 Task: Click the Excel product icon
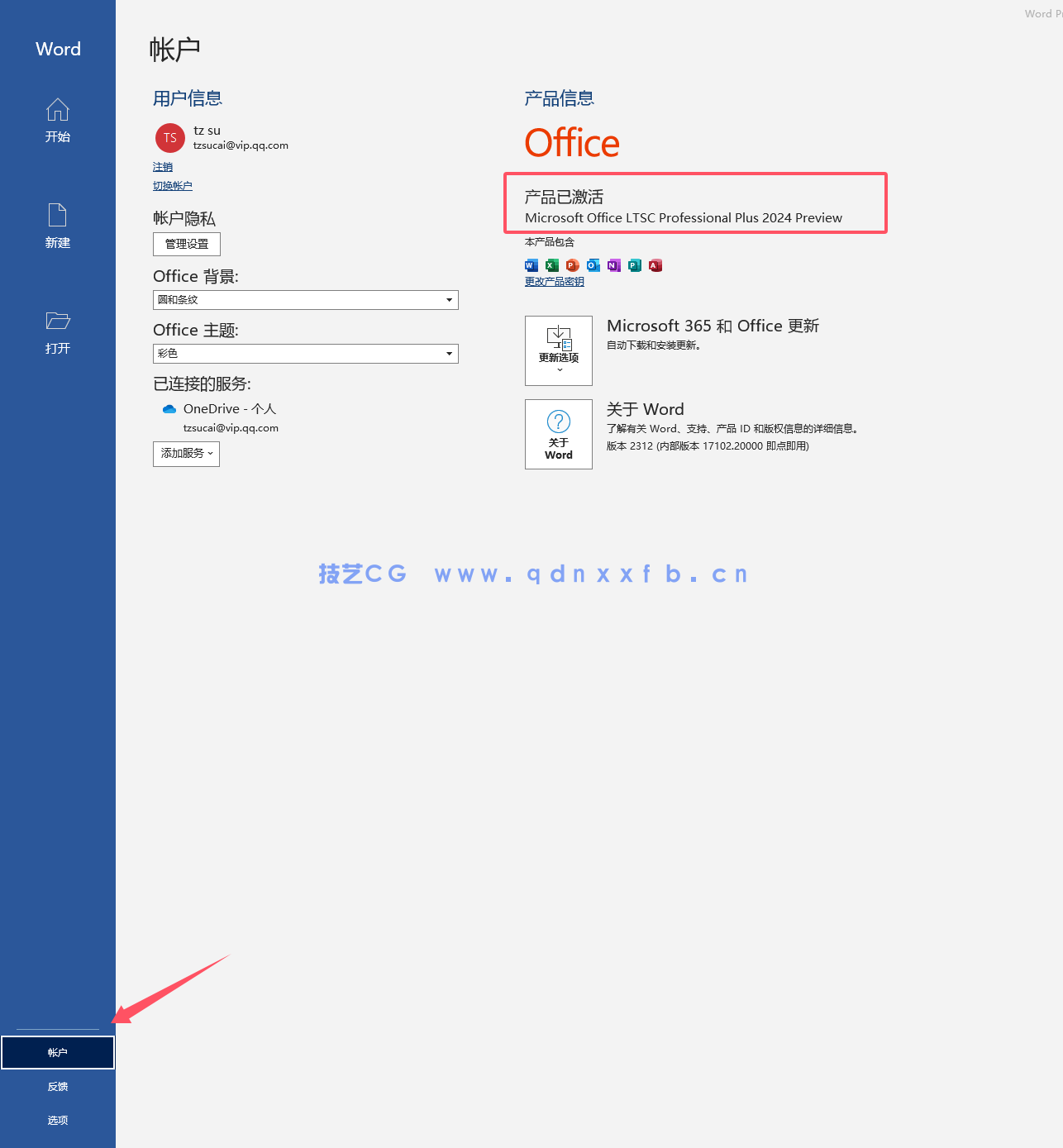[551, 265]
